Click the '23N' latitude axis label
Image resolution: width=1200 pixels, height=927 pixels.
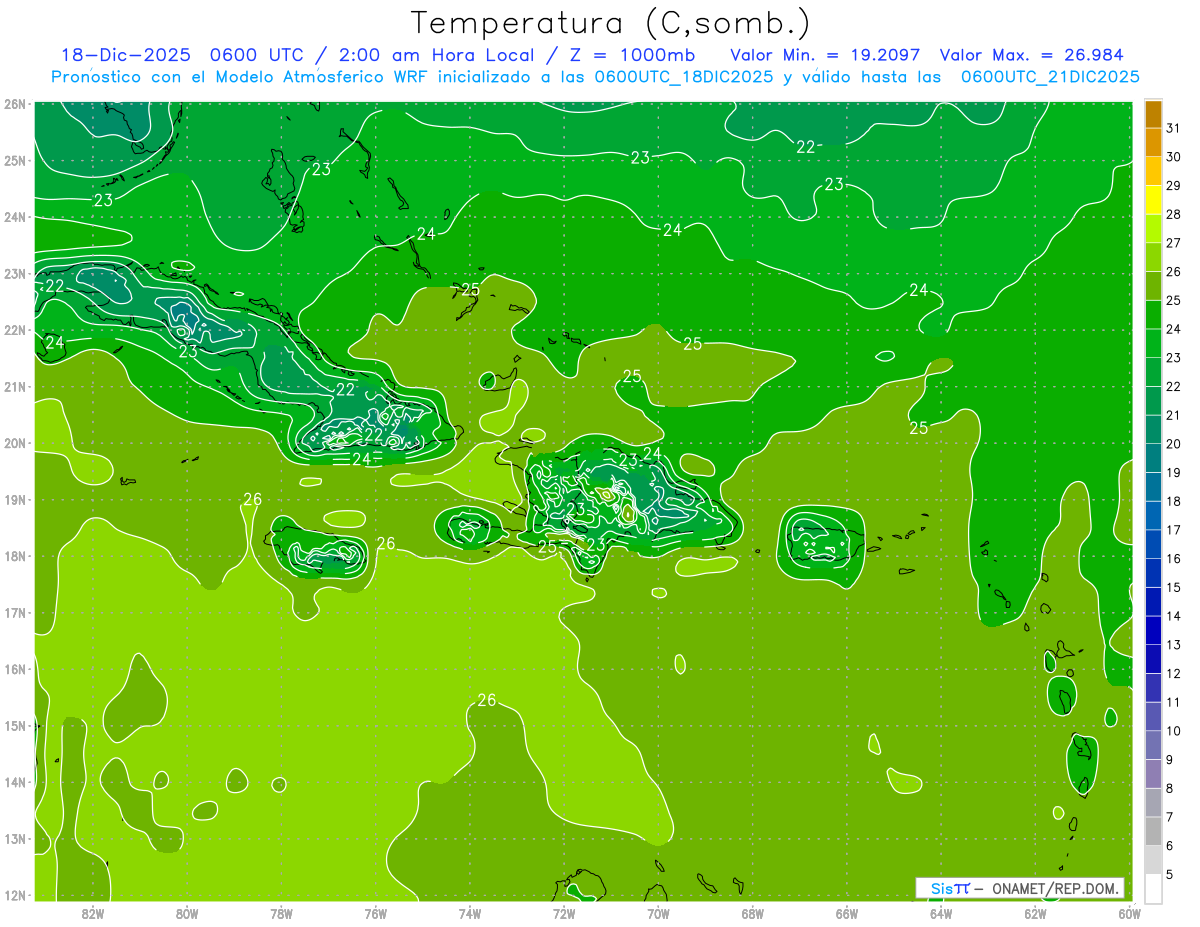(15, 273)
